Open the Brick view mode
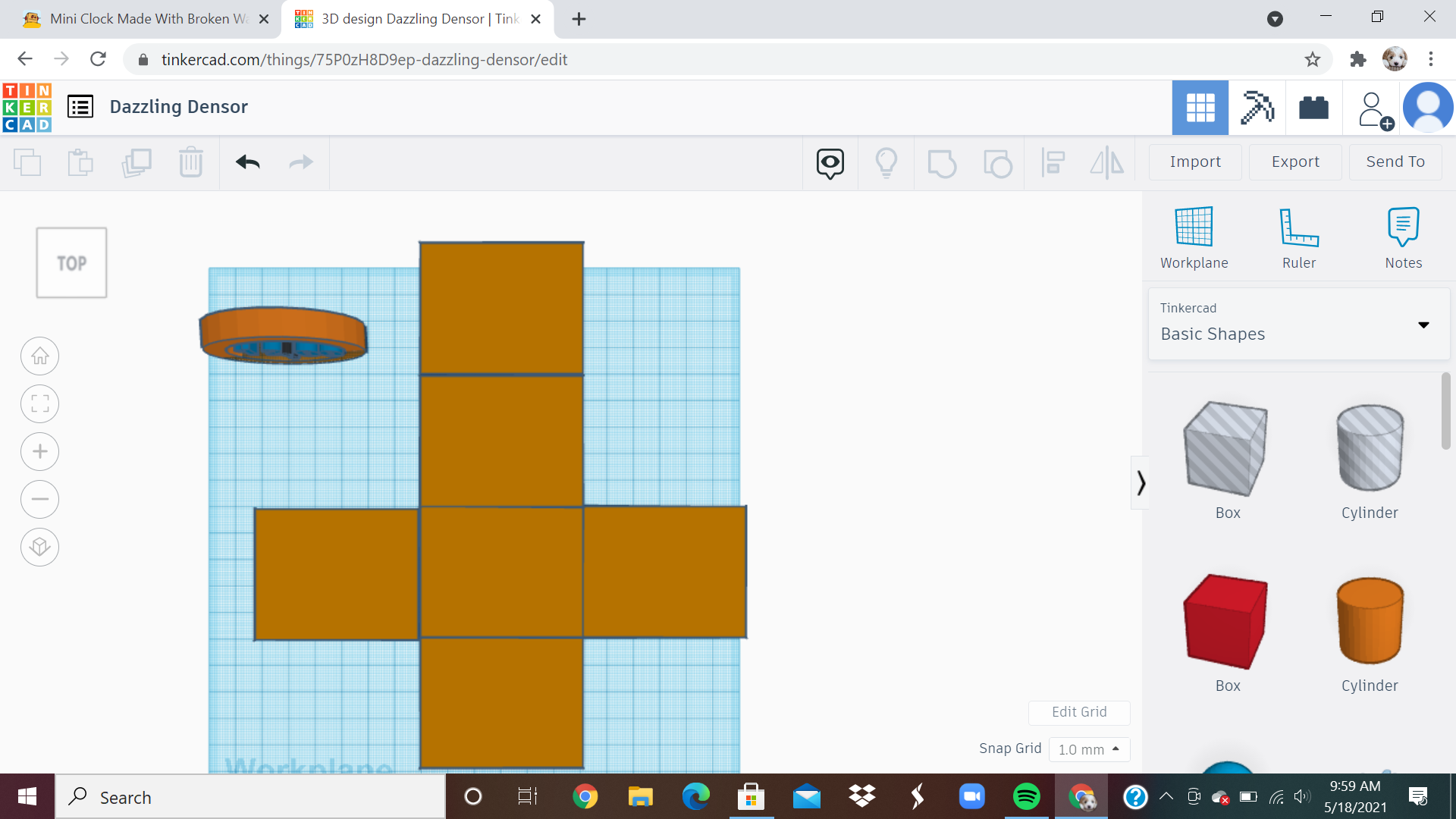Screen dimensions: 1456x819 click(1313, 108)
